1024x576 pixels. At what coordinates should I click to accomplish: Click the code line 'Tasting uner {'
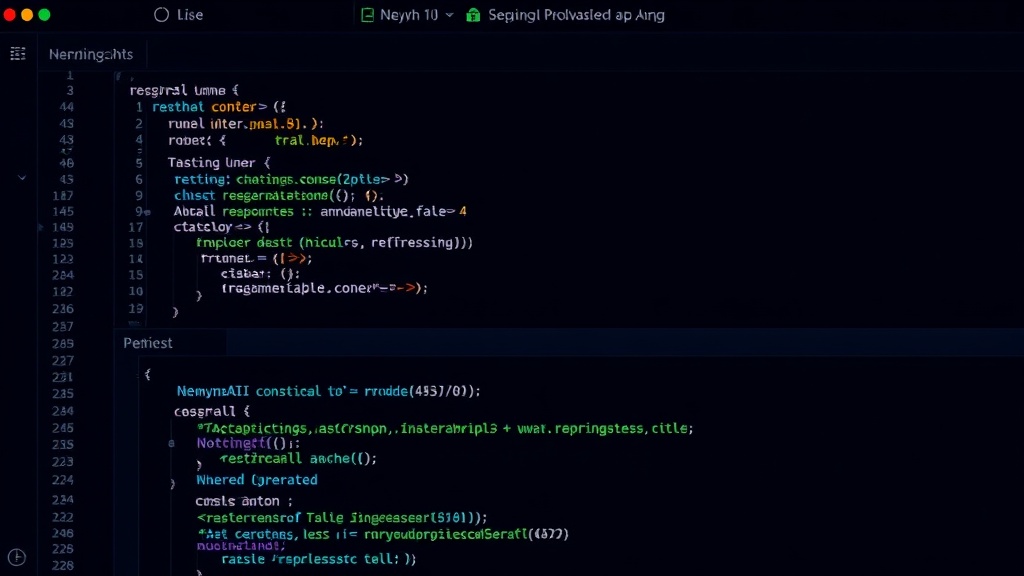coord(219,162)
